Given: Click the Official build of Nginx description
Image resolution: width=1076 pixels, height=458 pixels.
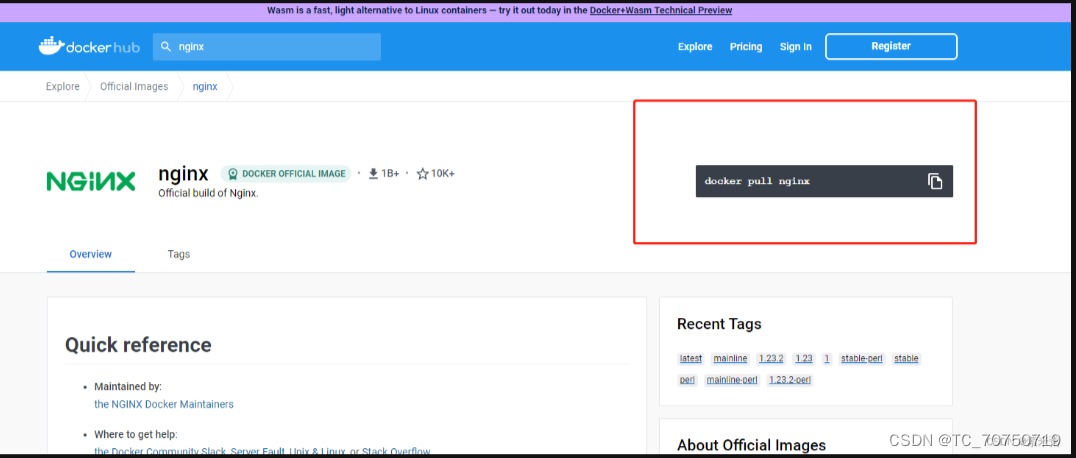Looking at the screenshot, I should point(209,194).
